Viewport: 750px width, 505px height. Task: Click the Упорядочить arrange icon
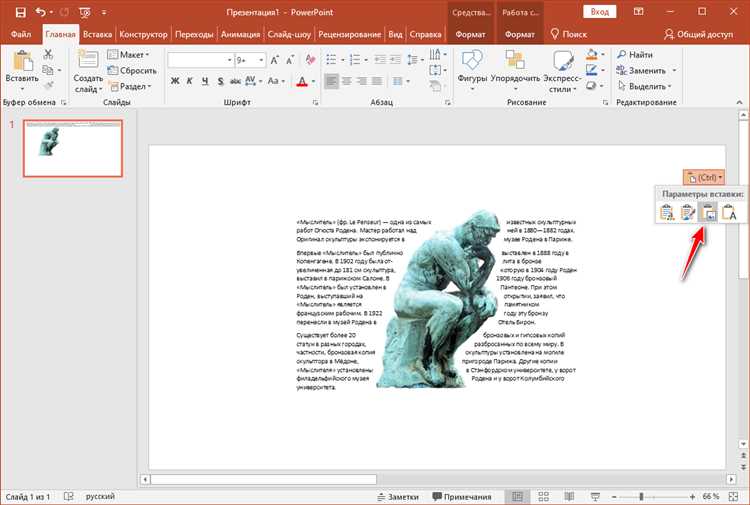515,62
